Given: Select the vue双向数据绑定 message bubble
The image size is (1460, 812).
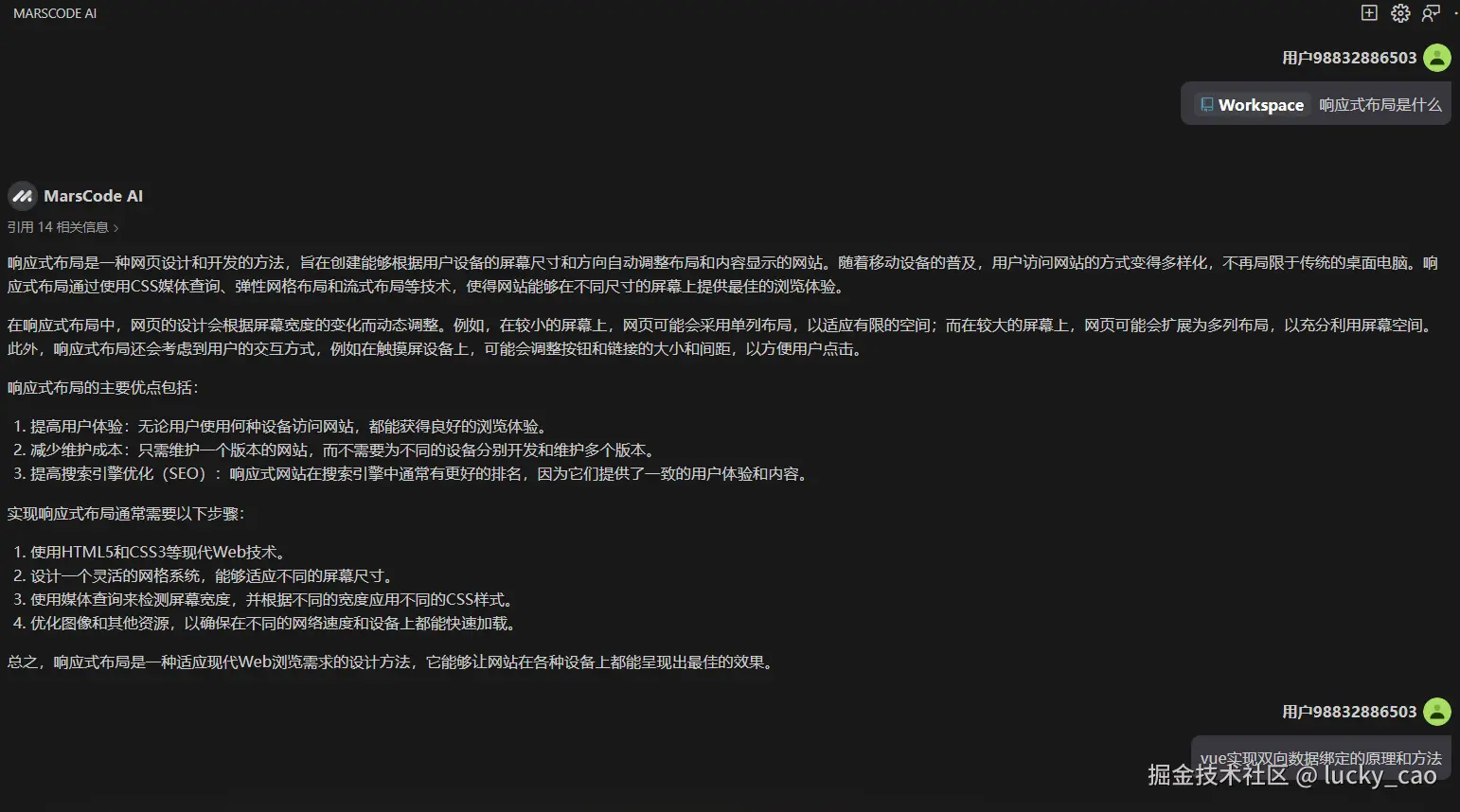Looking at the screenshot, I should point(1319,758).
